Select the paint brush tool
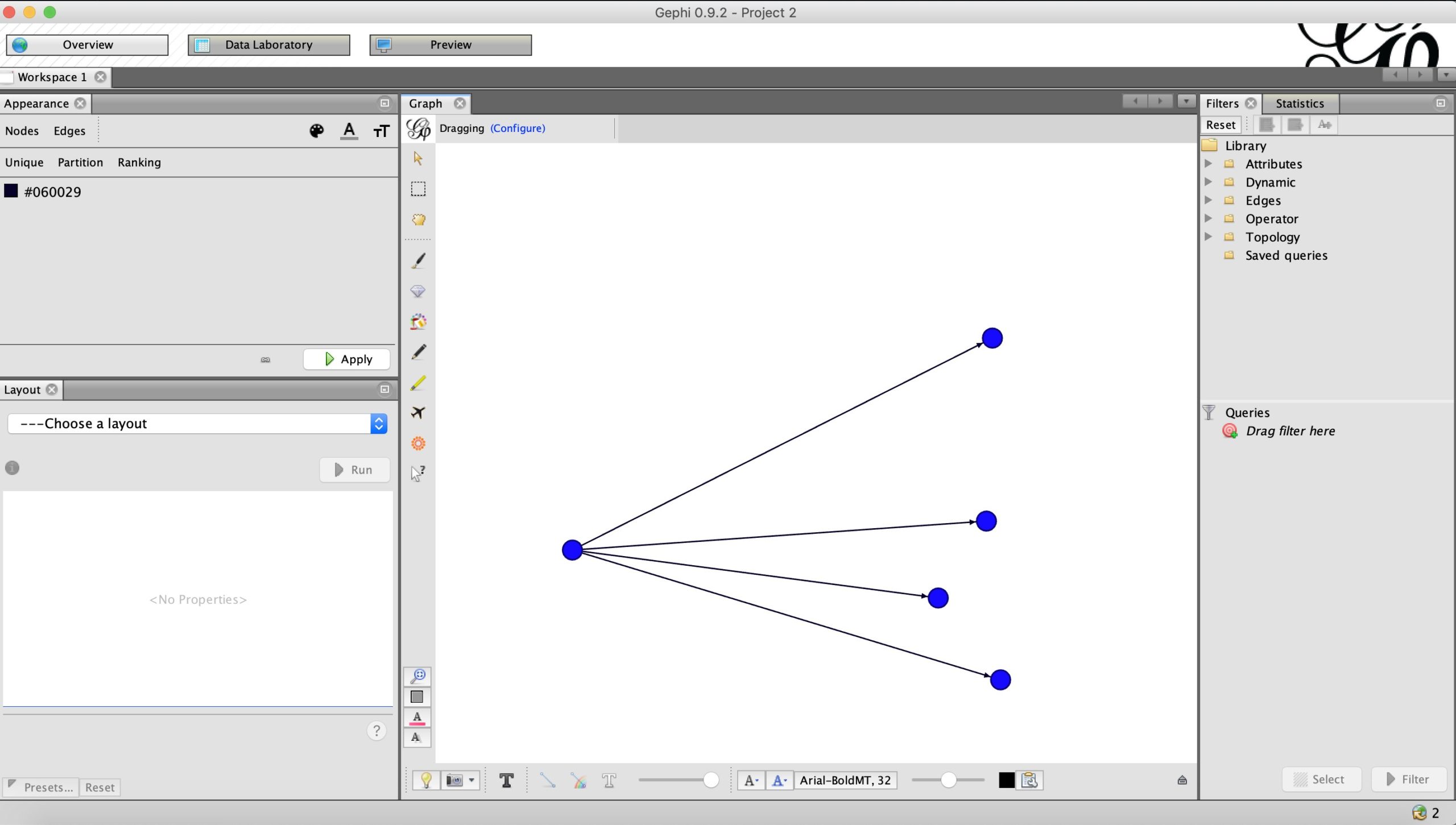Screen dimensions: 1456x825 tap(418, 261)
